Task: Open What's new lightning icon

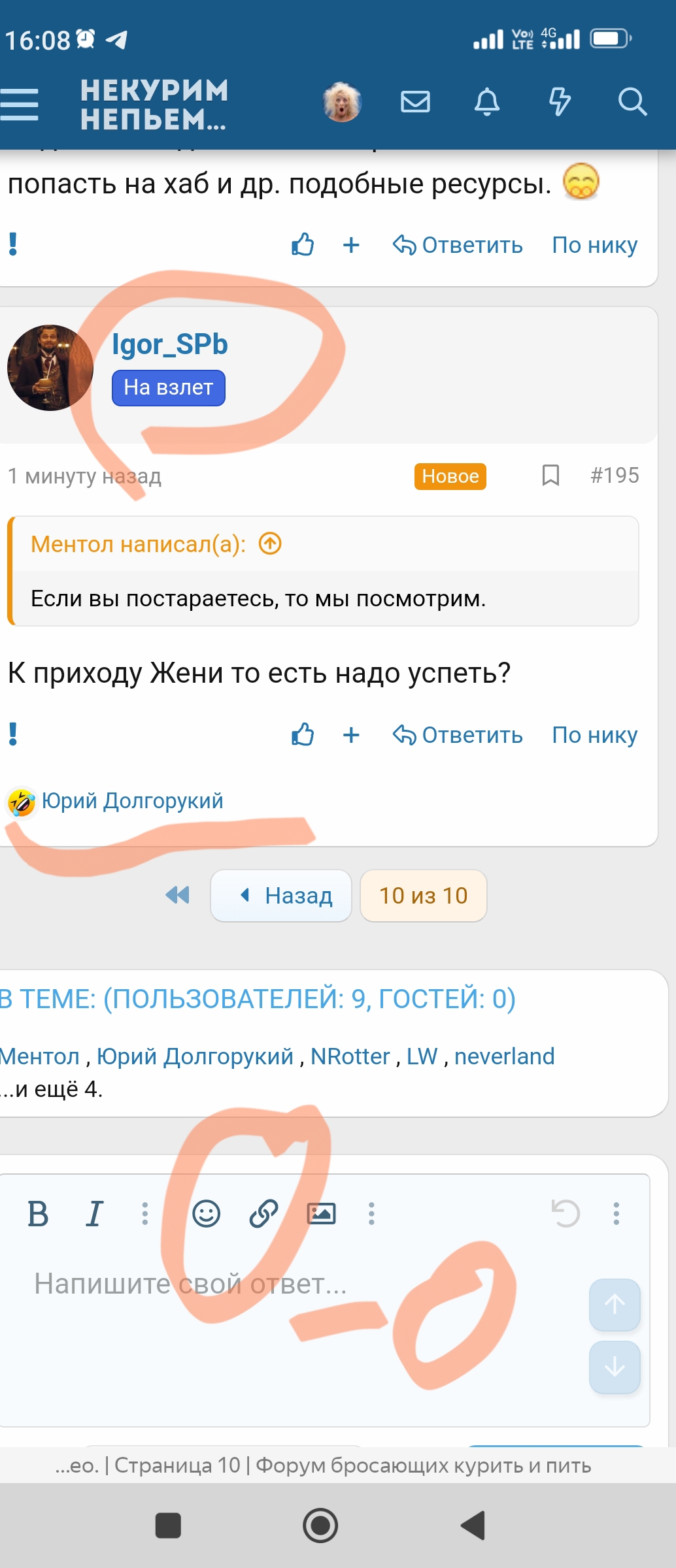Action: (560, 102)
